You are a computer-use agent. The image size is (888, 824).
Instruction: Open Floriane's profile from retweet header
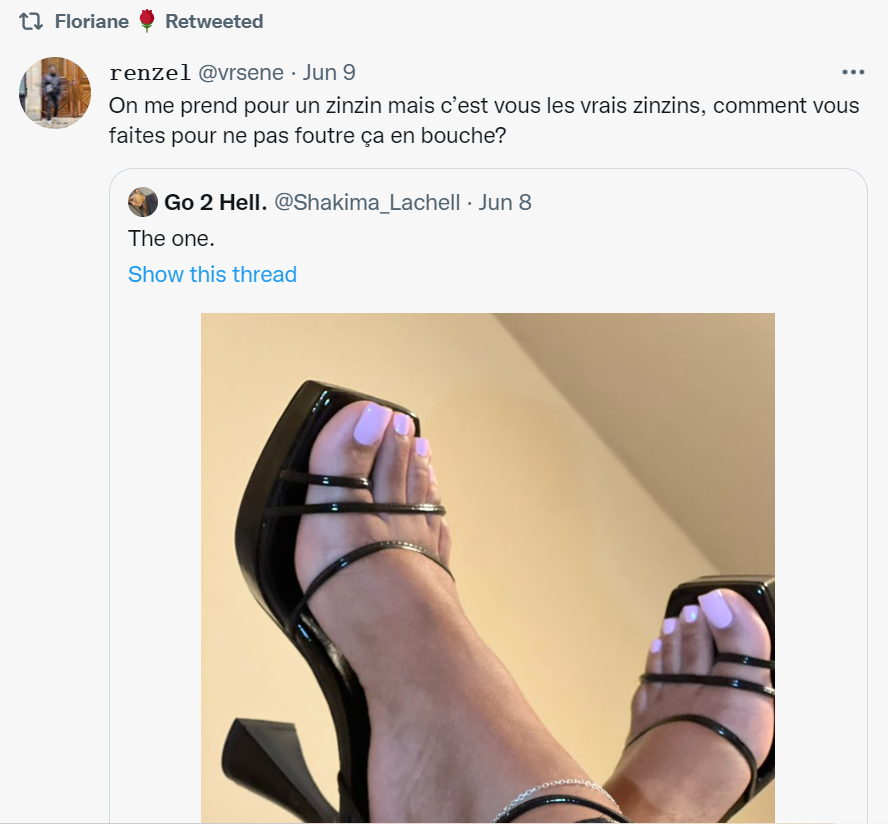click(92, 22)
